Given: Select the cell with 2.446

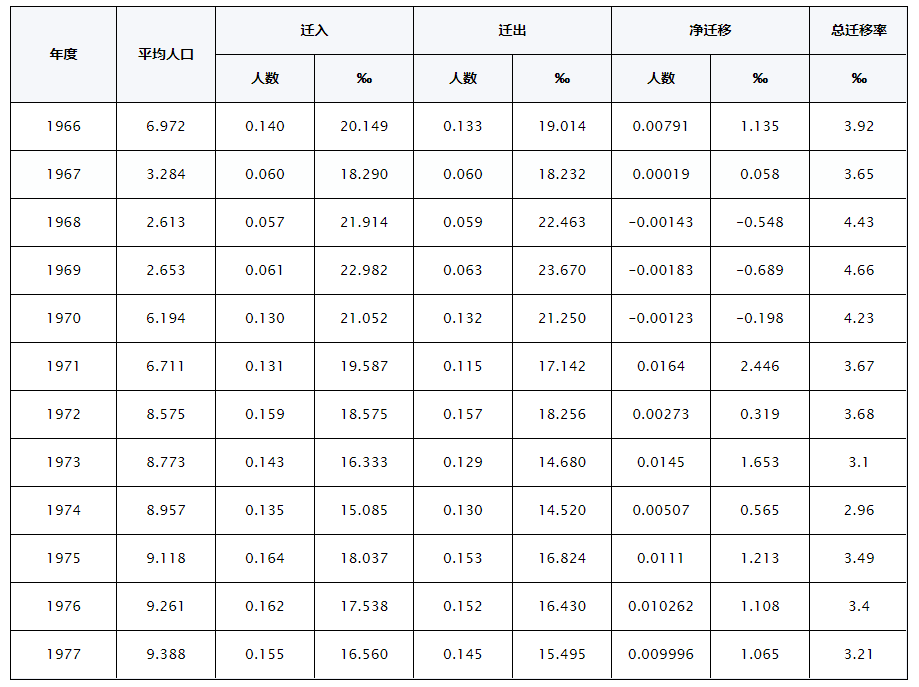Looking at the screenshot, I should [x=760, y=366].
